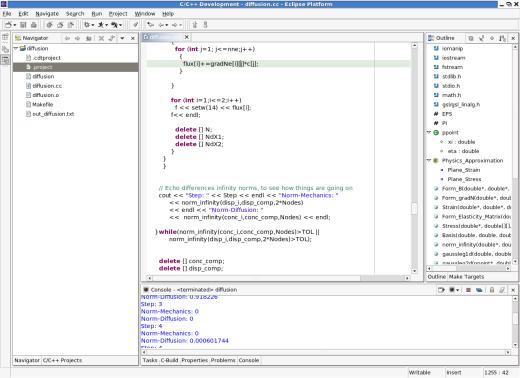This screenshot has height=378, width=520.
Task: Click the Debug bug icon in the toolbar
Action: pos(87,25)
